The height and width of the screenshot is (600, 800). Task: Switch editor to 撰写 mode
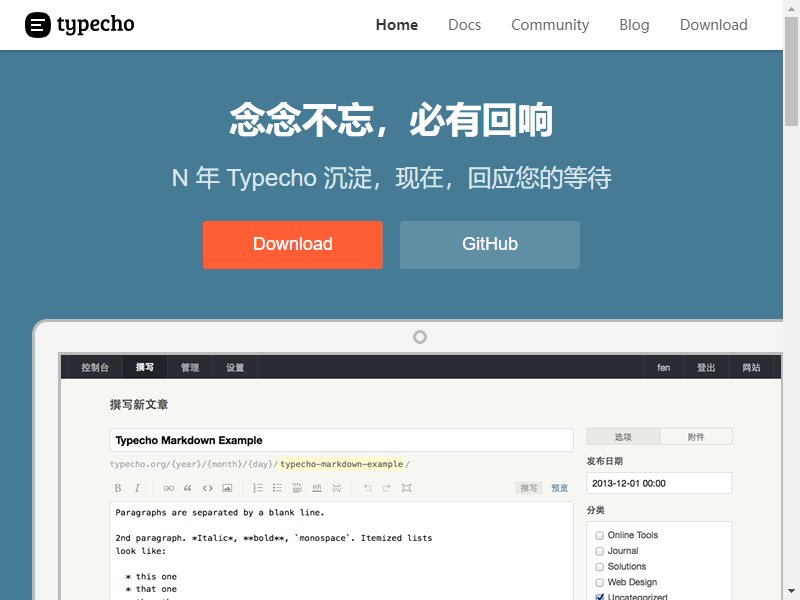pos(529,488)
